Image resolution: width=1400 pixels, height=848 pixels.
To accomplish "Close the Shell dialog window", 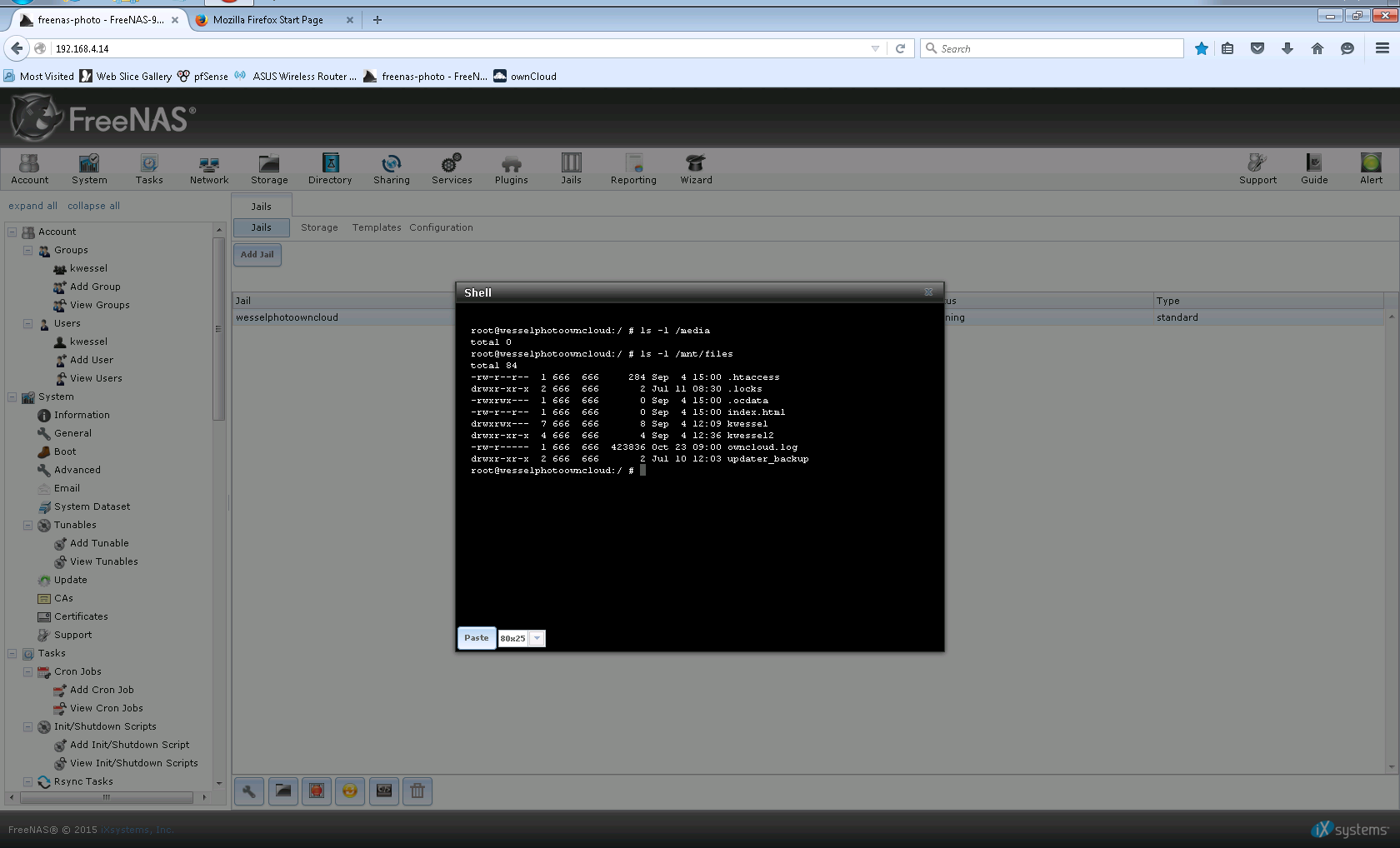I will [928, 292].
